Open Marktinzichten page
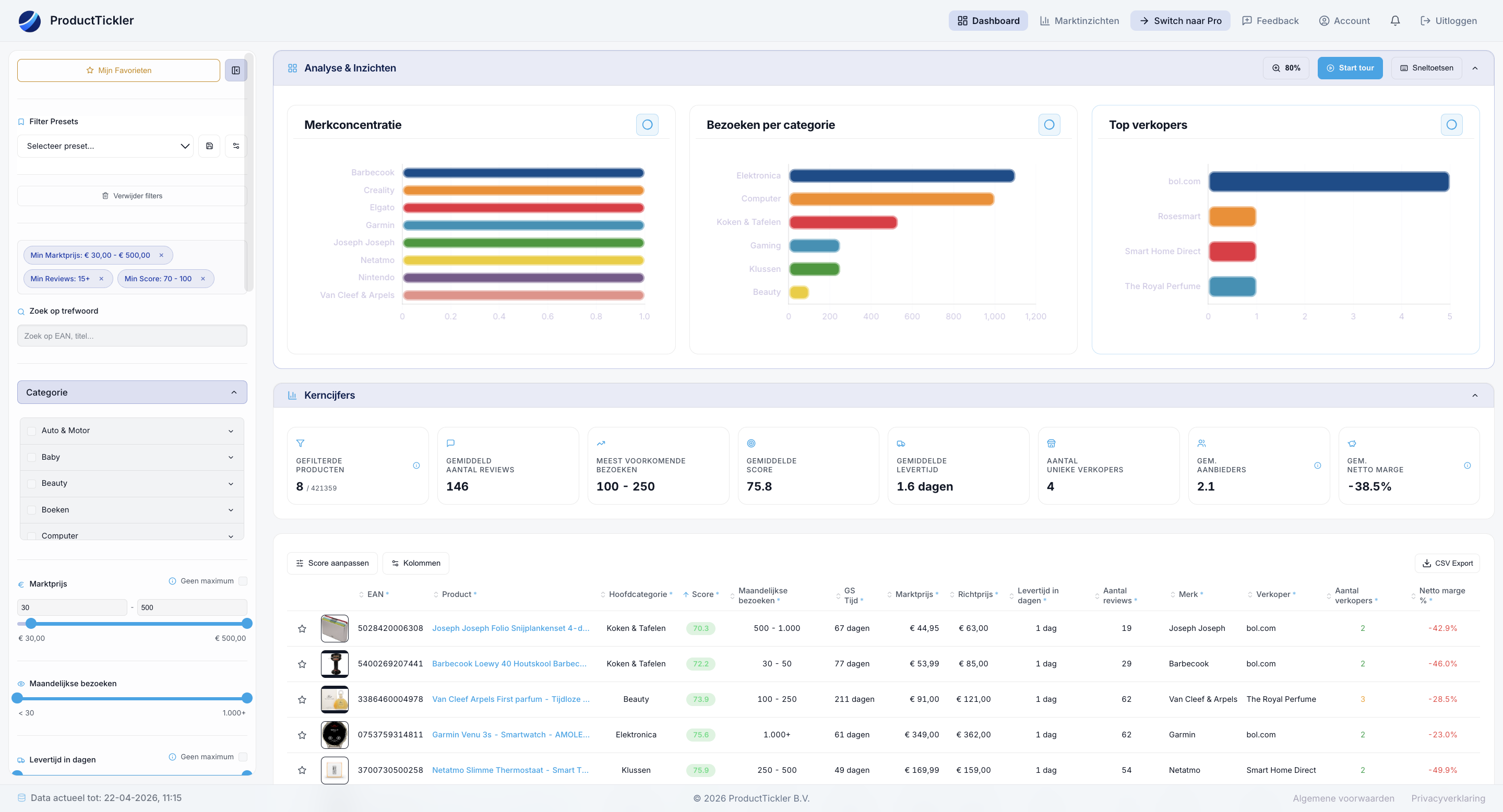 (x=1079, y=21)
